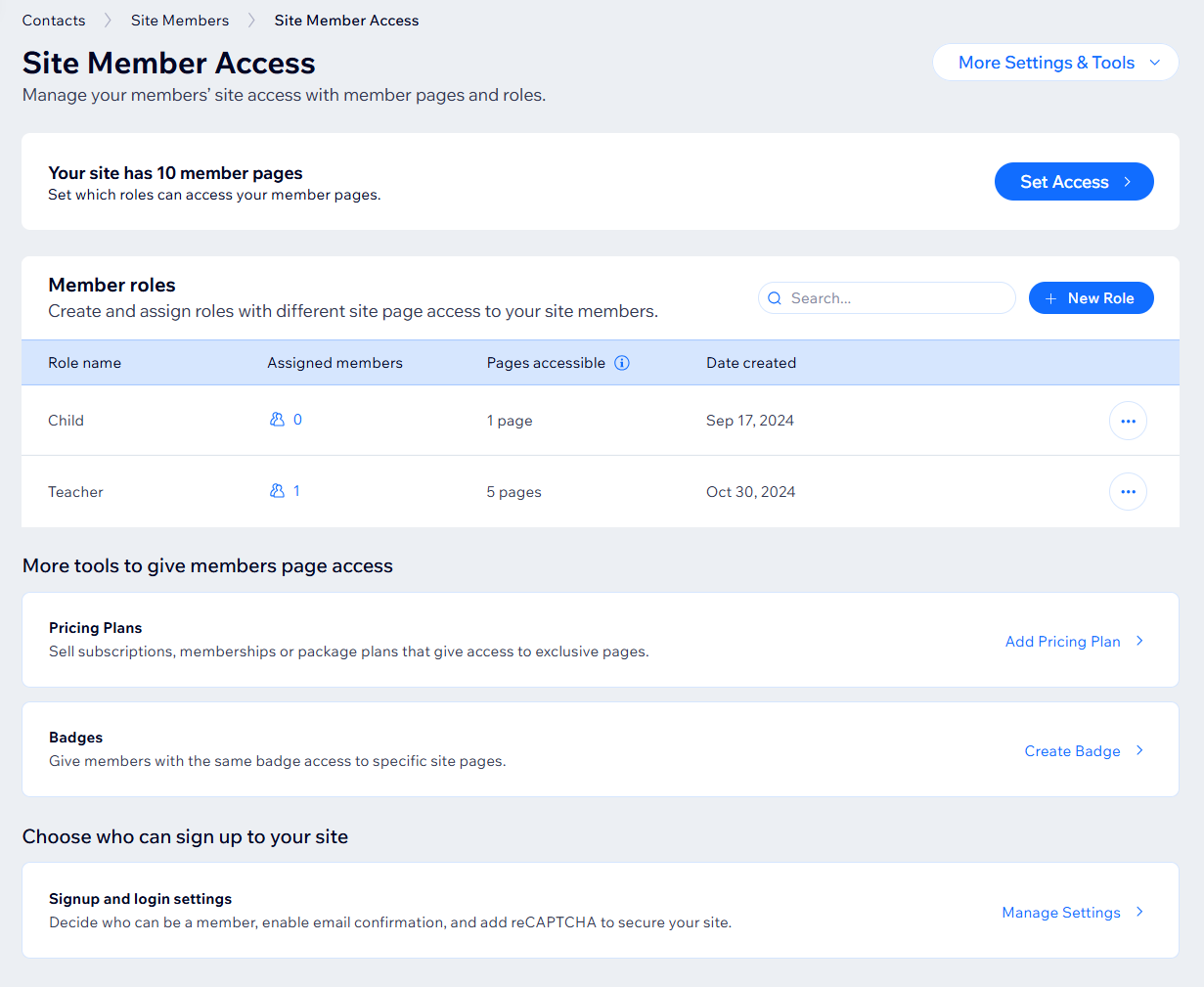Navigate to Site Members breadcrumb
Image resolution: width=1204 pixels, height=987 pixels.
180,21
